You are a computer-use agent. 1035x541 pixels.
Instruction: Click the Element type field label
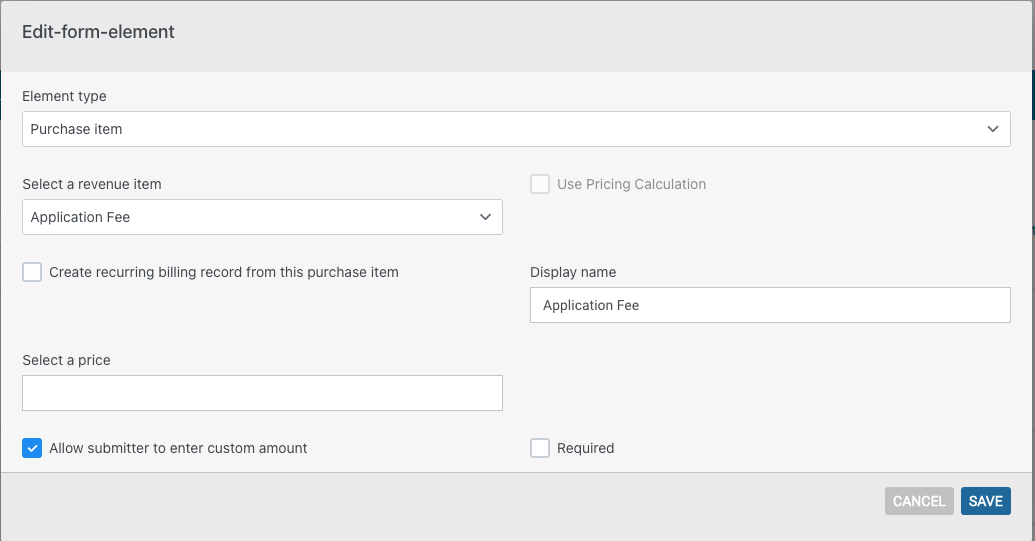click(64, 96)
